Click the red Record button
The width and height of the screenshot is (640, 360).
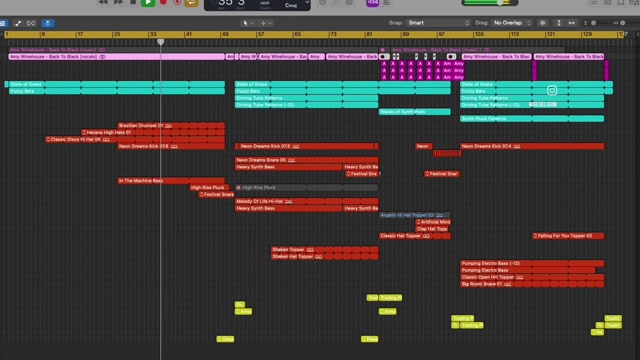coord(163,2)
